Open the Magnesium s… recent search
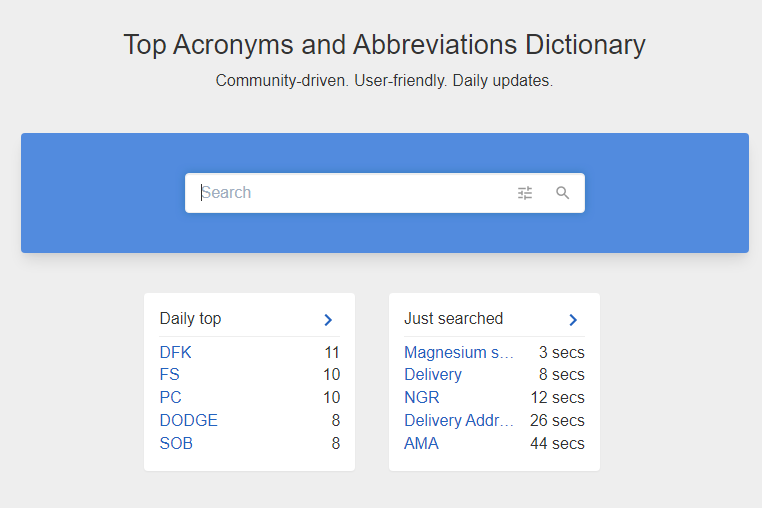This screenshot has width=762, height=508. click(459, 352)
